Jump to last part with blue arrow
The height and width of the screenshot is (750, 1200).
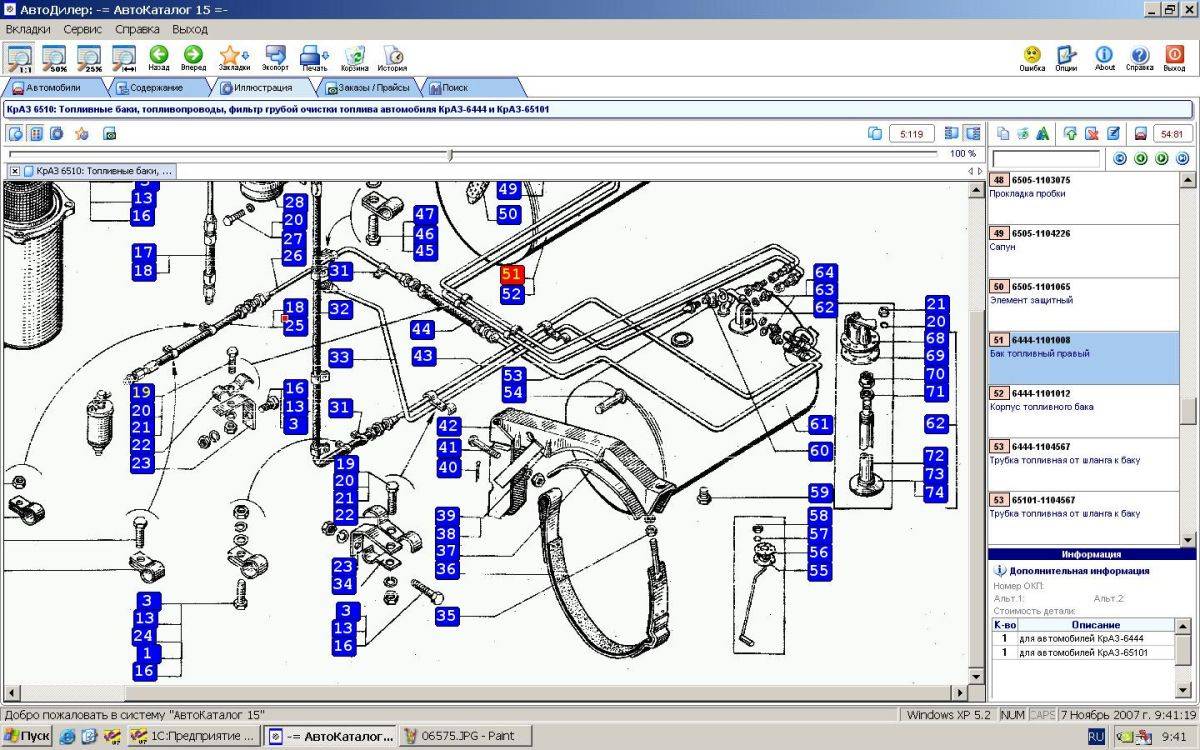coord(1183,159)
